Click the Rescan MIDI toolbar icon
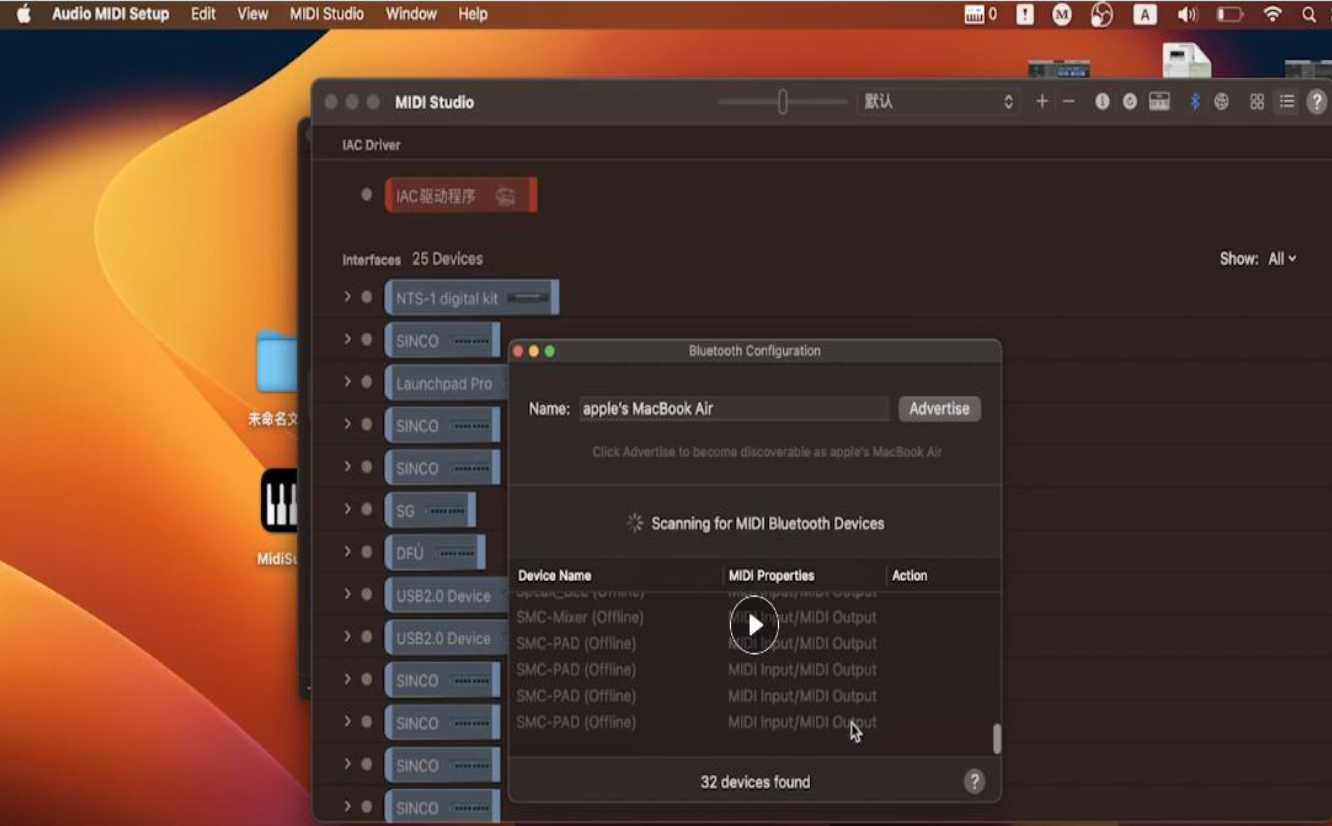 [x=1130, y=101]
